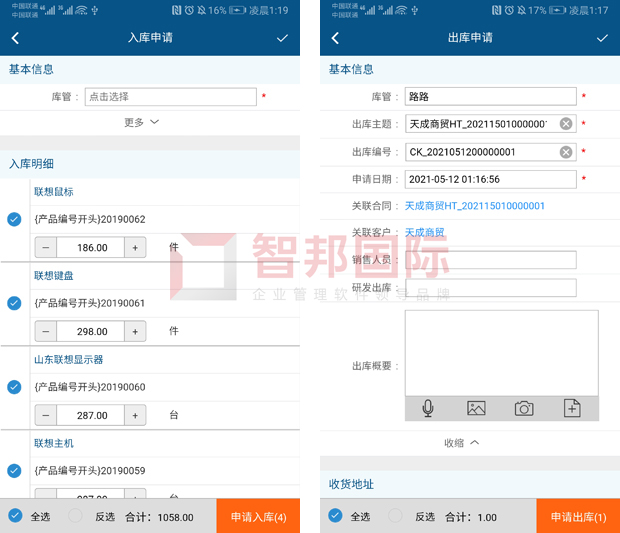The image size is (620, 533).
Task: Clear the 出库编号 field with X icon
Action: pos(566,152)
